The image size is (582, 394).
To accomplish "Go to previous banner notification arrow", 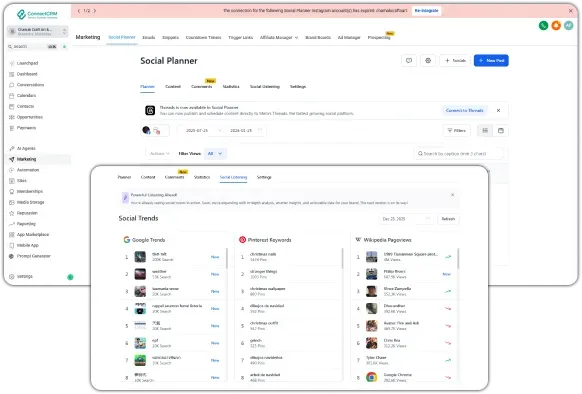I will point(79,11).
